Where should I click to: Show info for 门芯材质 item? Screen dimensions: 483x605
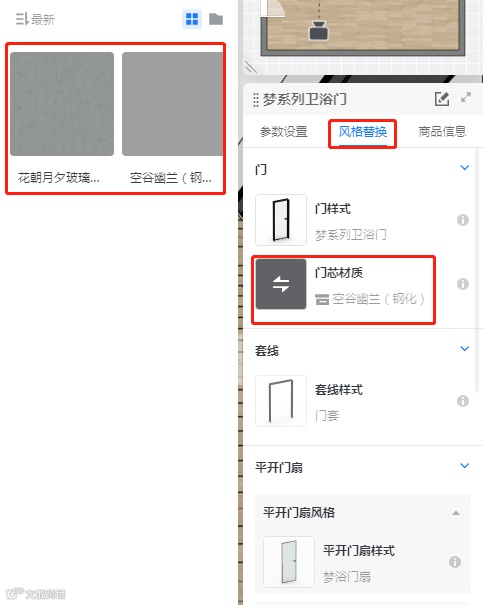(x=463, y=284)
